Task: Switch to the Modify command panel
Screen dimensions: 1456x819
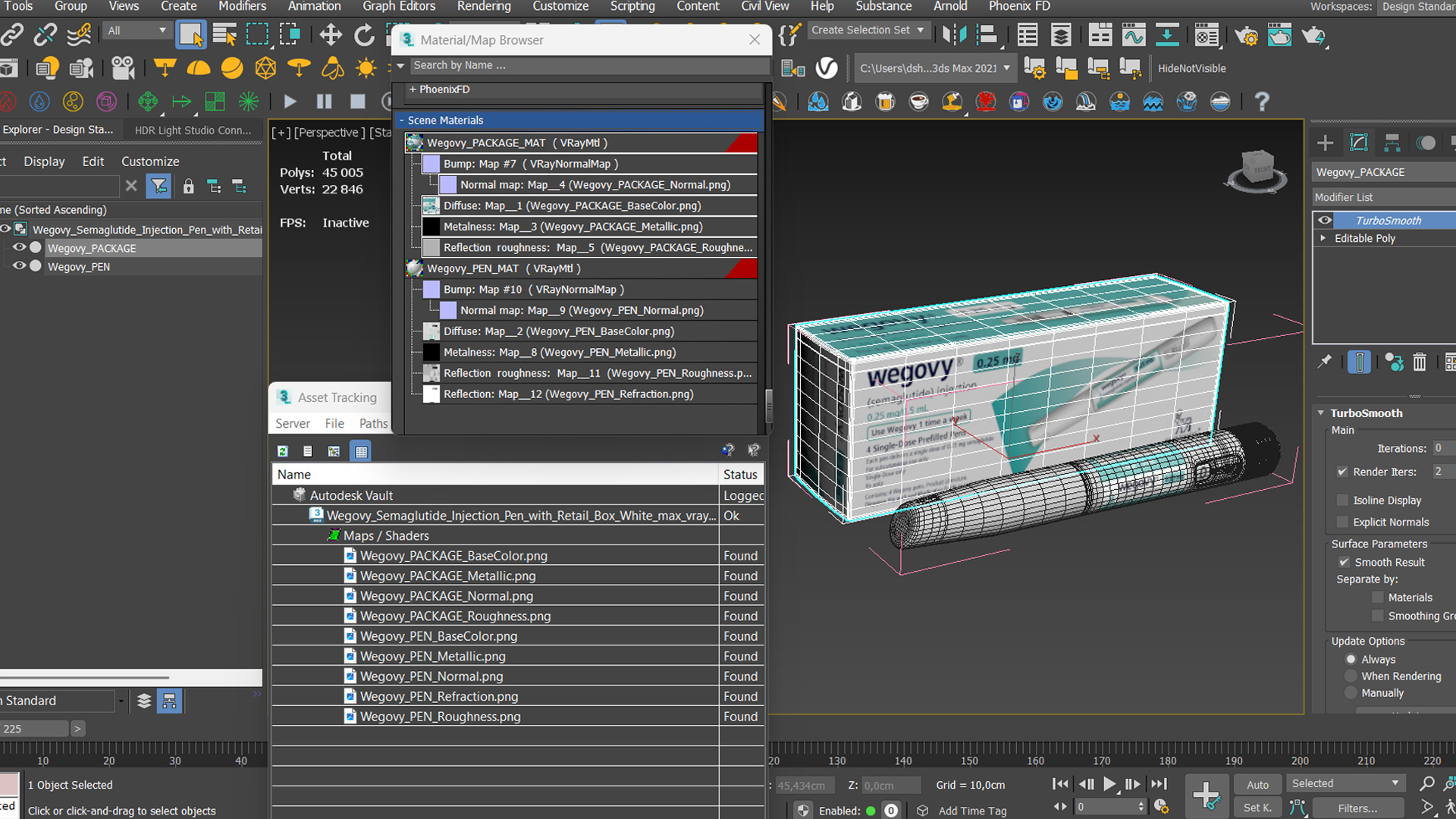Action: 1358,143
